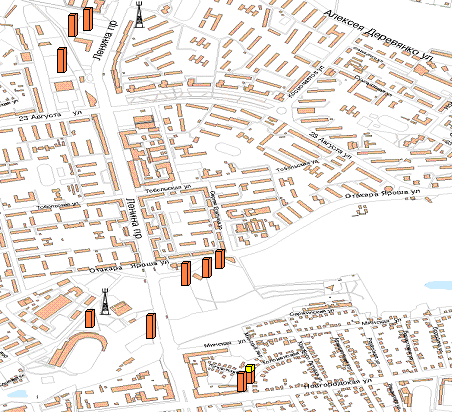Screen dimensions: 452x412
Task: Click the horizontal 23 Августа ул label west of Ленина пр
Action: 50,115
